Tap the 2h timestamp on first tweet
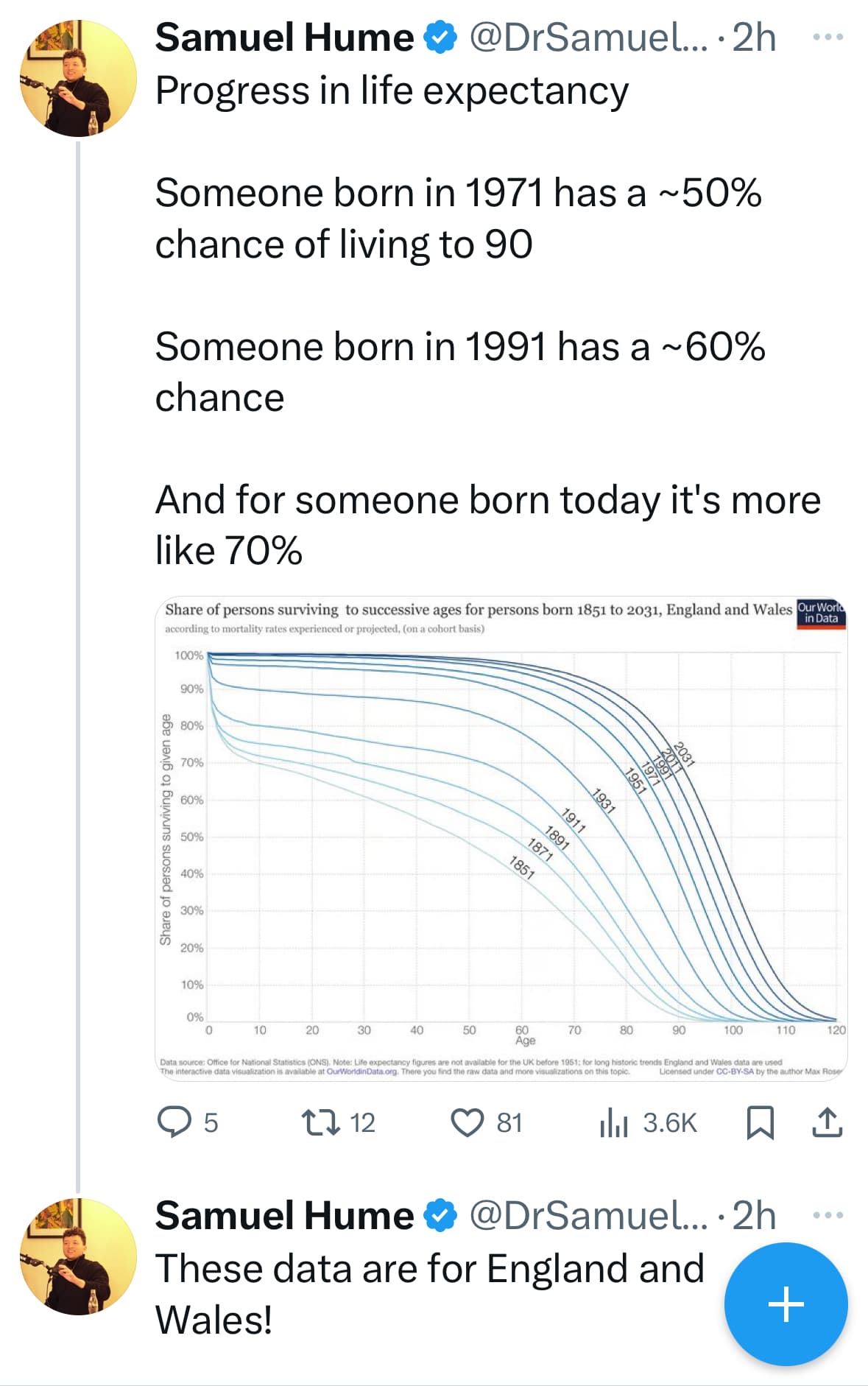The image size is (868, 1386). (754, 38)
